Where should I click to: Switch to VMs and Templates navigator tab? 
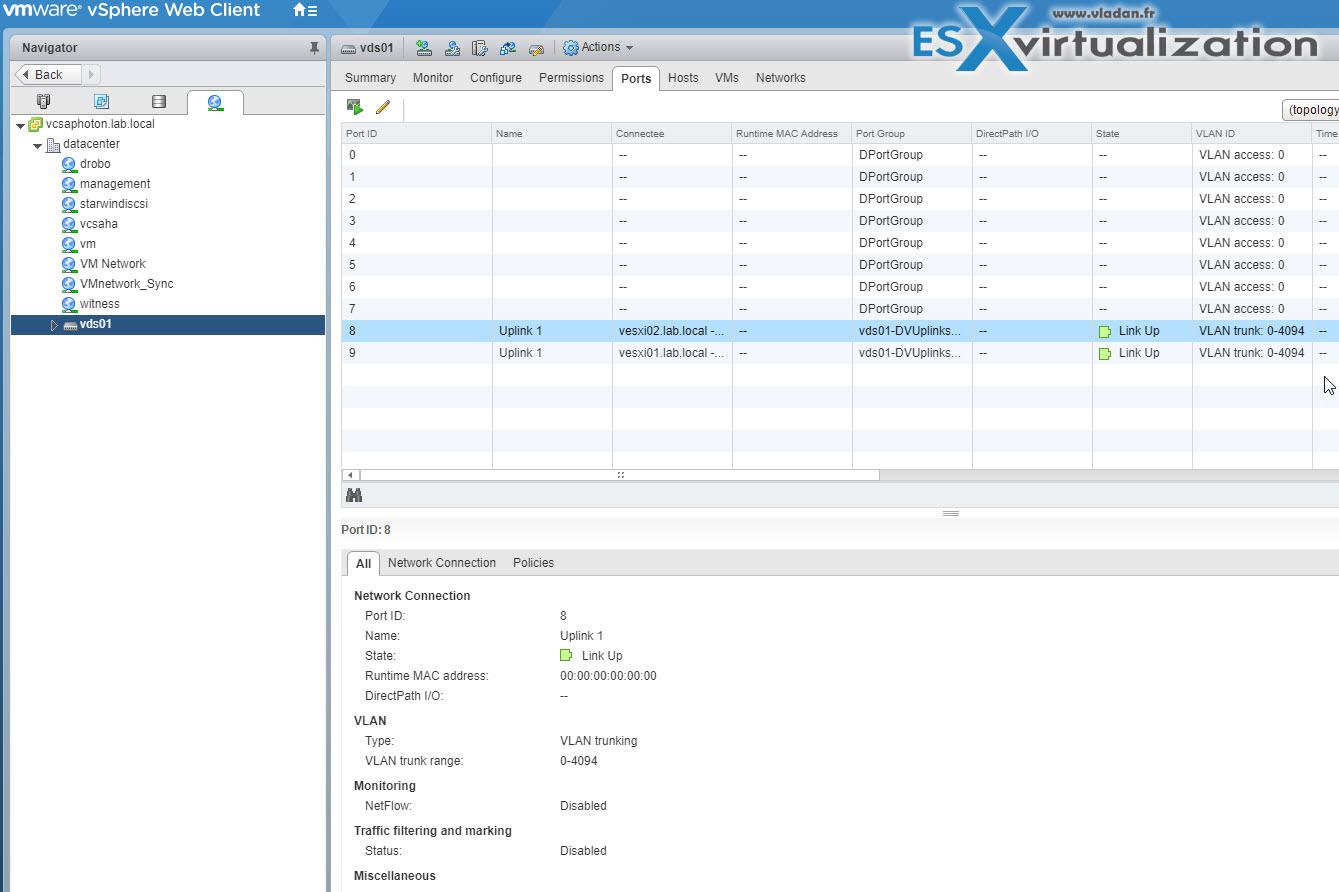[x=101, y=102]
